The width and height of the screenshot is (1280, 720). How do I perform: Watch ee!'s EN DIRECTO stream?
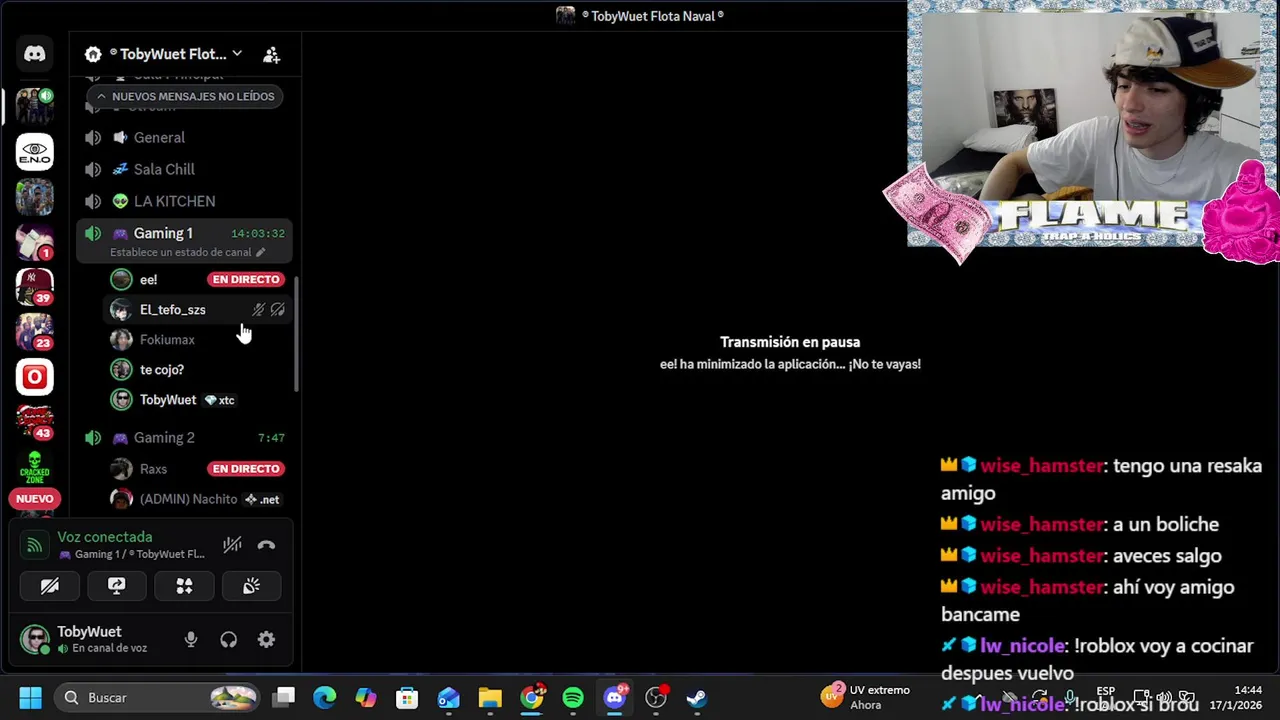[x=246, y=280]
